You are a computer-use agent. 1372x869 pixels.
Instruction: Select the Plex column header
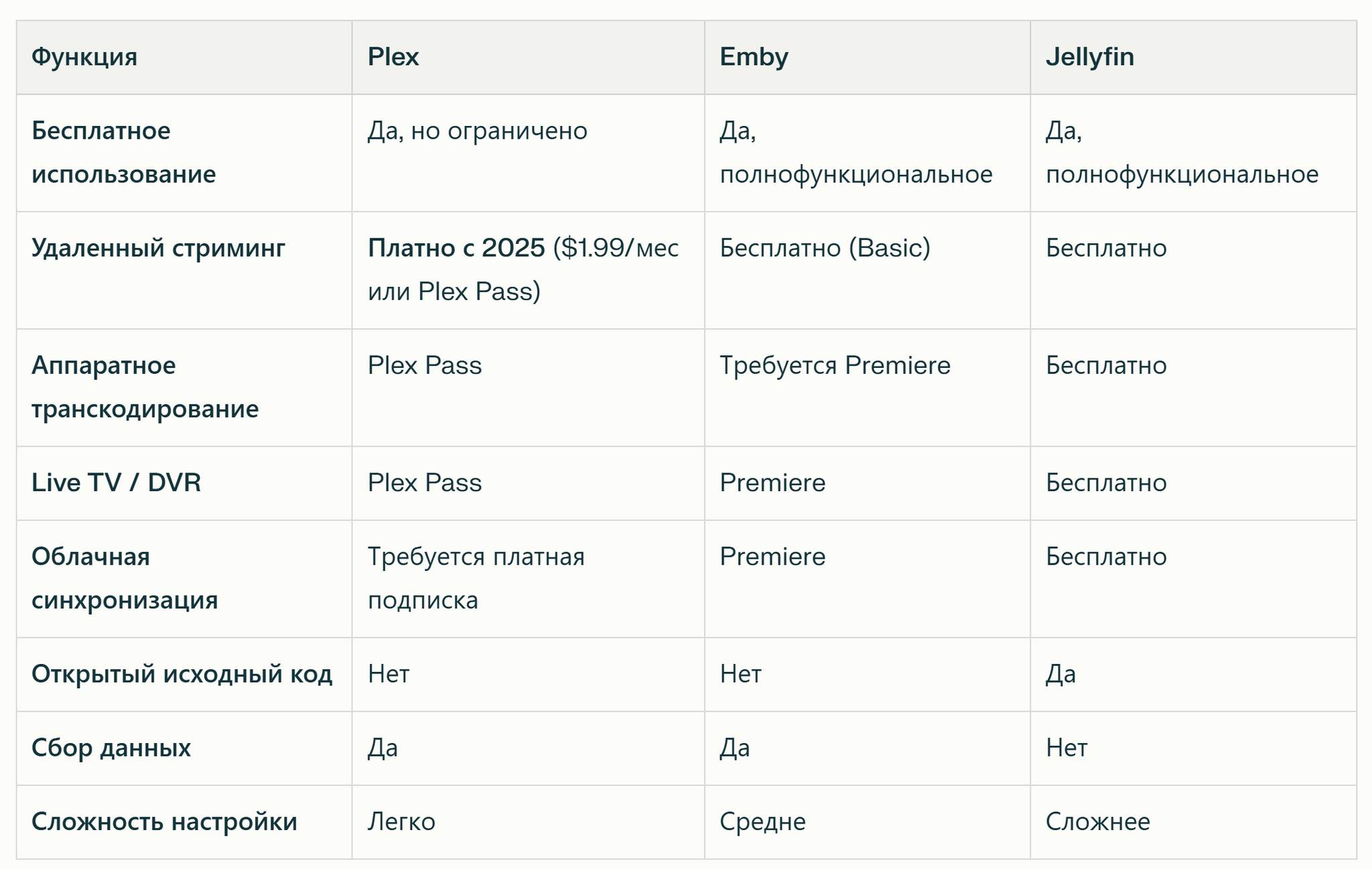click(x=393, y=57)
